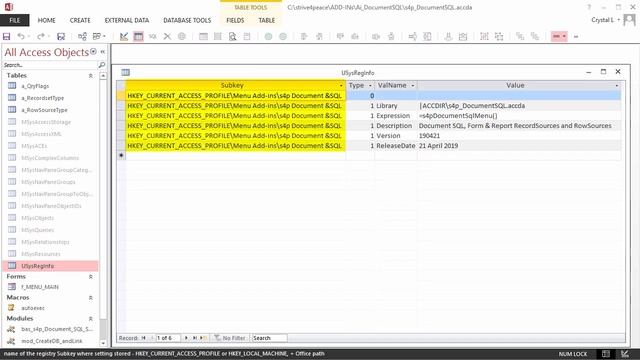Collapse the Modules group

pyautogui.click(x=91, y=319)
